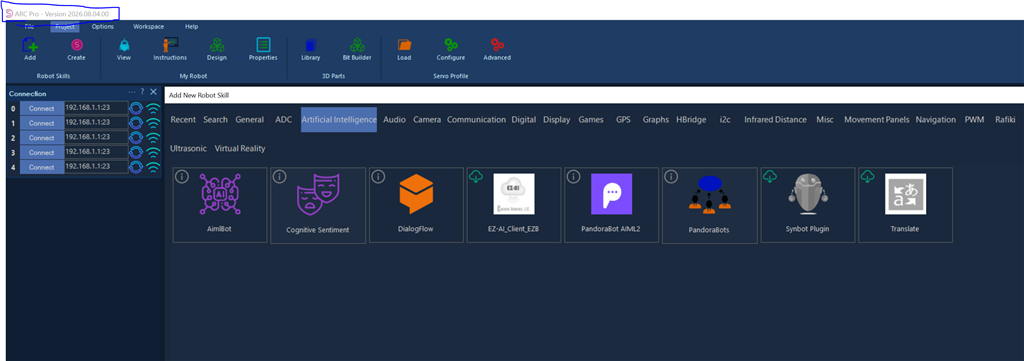Click the cloud download icon on EZ-AI_Client_EZB
1024x361 pixels.
(x=476, y=176)
